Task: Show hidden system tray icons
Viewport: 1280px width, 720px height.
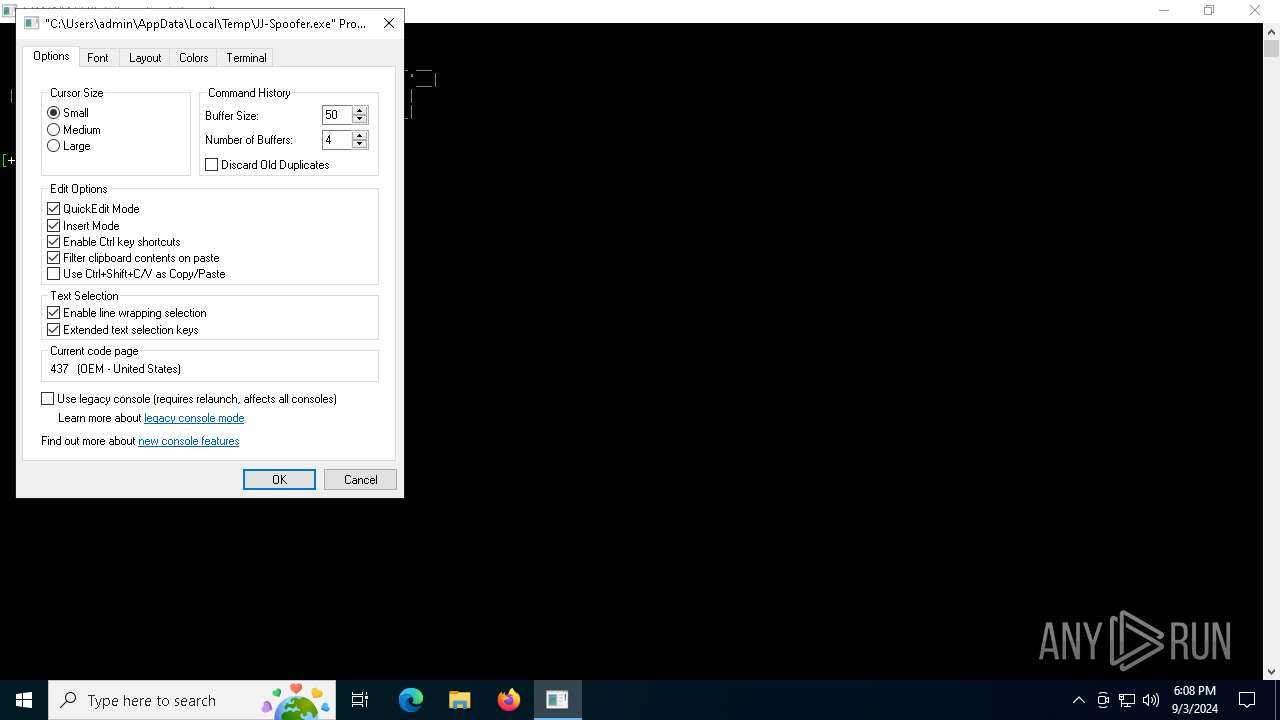Action: pos(1079,700)
